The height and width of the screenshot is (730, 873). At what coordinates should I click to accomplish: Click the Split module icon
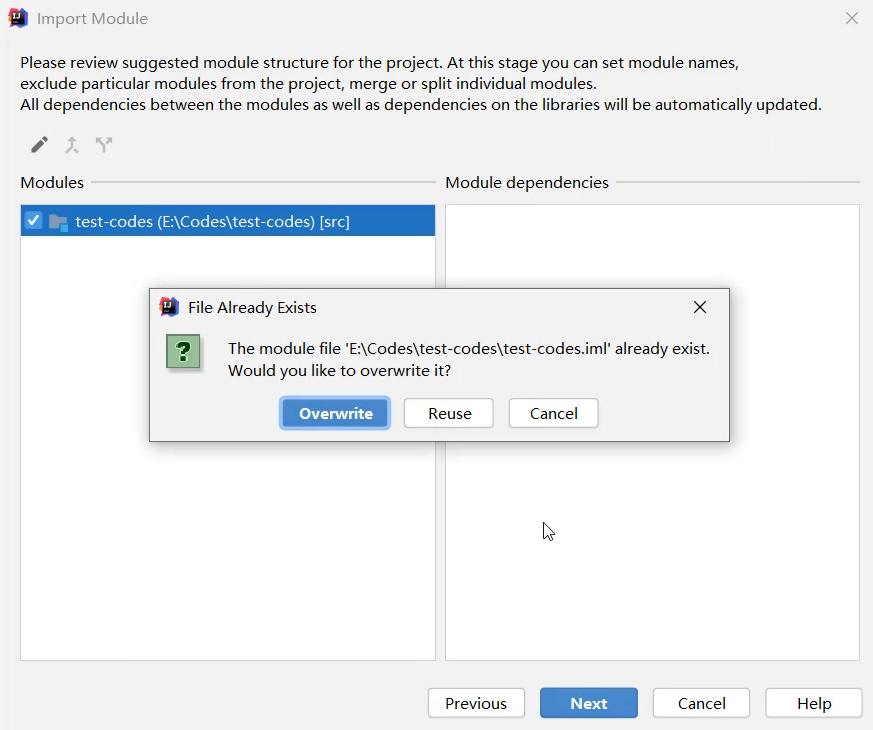(x=104, y=145)
